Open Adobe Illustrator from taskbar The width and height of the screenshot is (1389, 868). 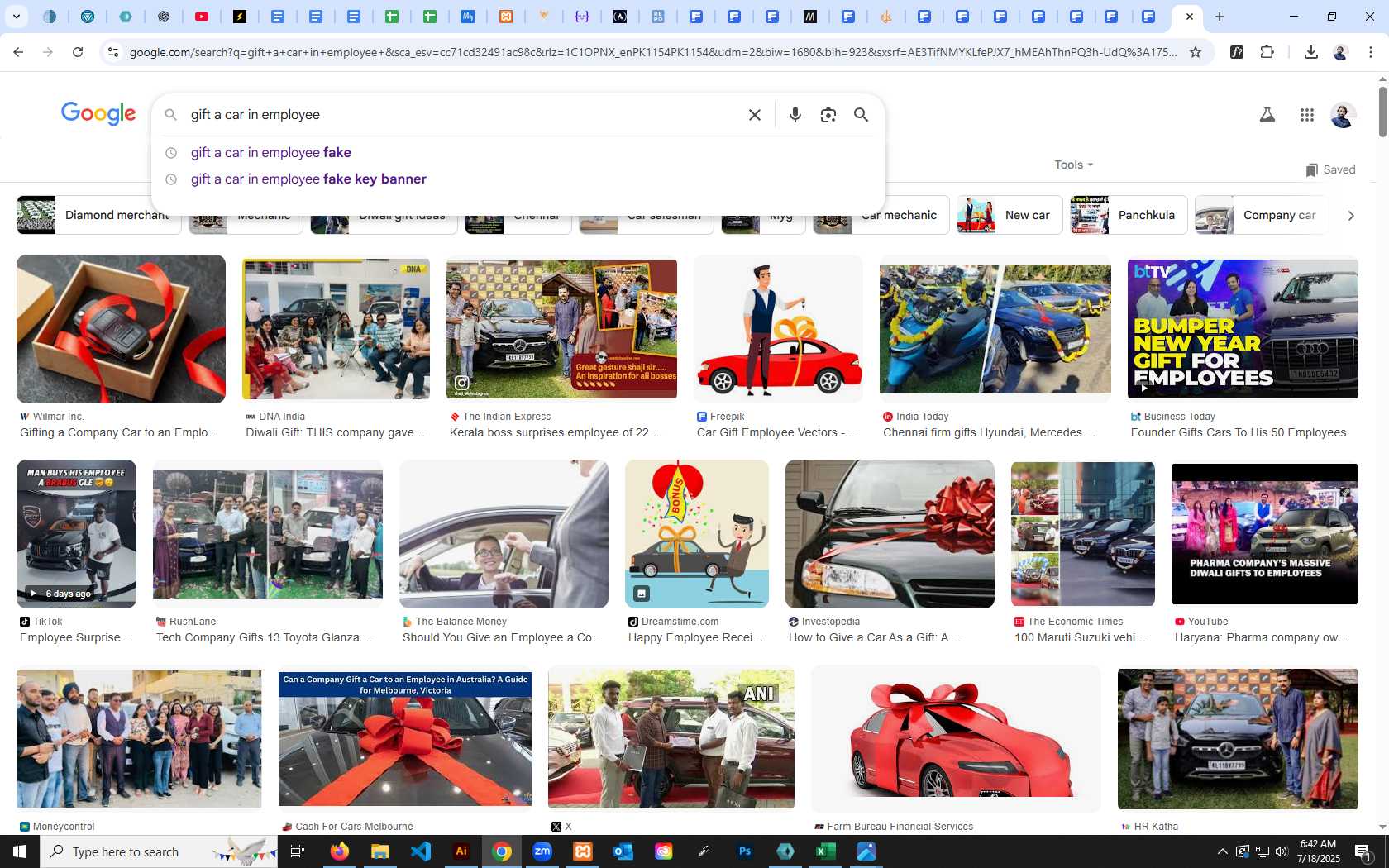[x=461, y=851]
